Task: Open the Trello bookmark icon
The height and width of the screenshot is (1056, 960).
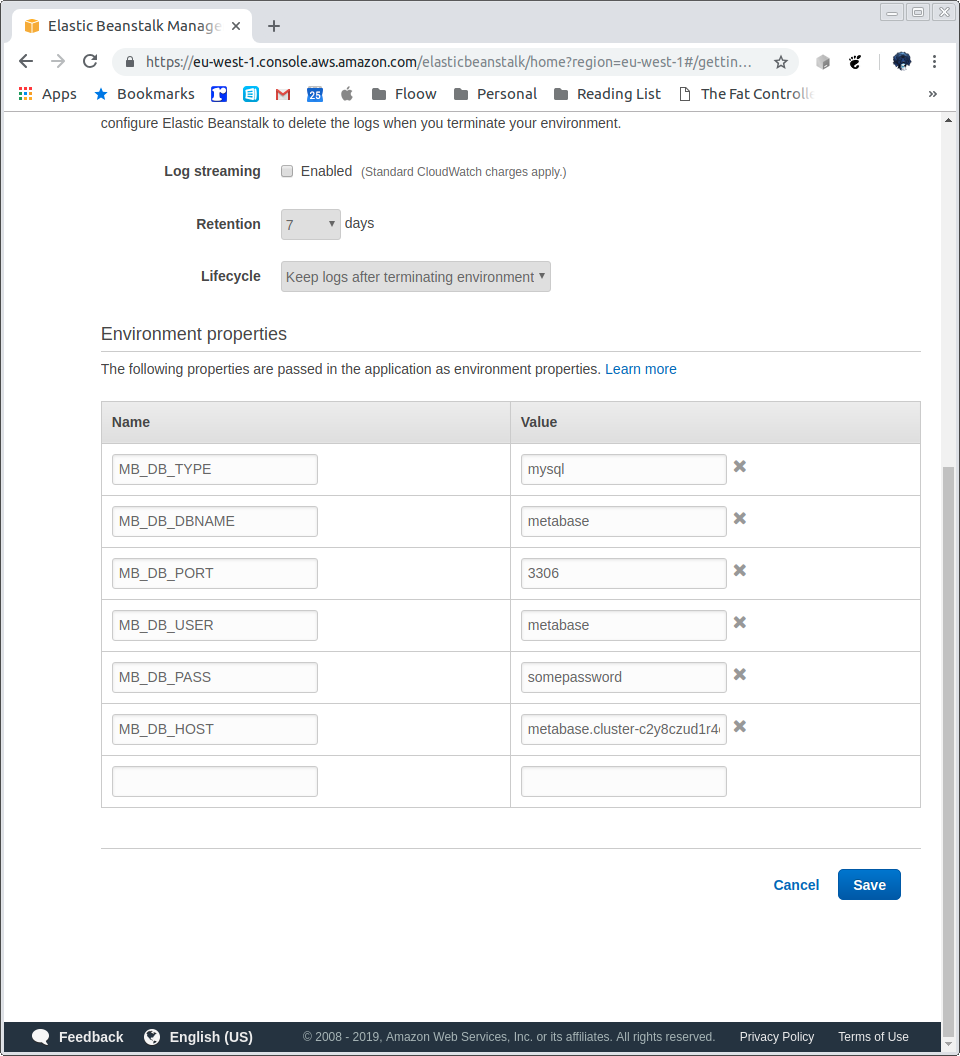Action: click(219, 94)
